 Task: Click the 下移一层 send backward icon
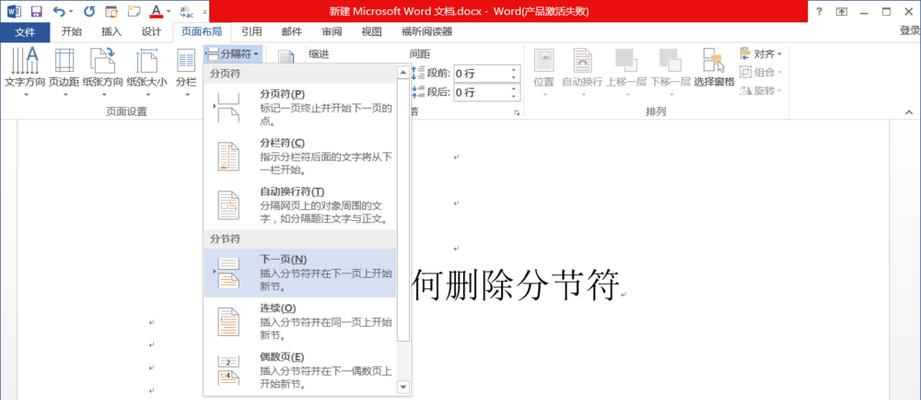[670, 60]
